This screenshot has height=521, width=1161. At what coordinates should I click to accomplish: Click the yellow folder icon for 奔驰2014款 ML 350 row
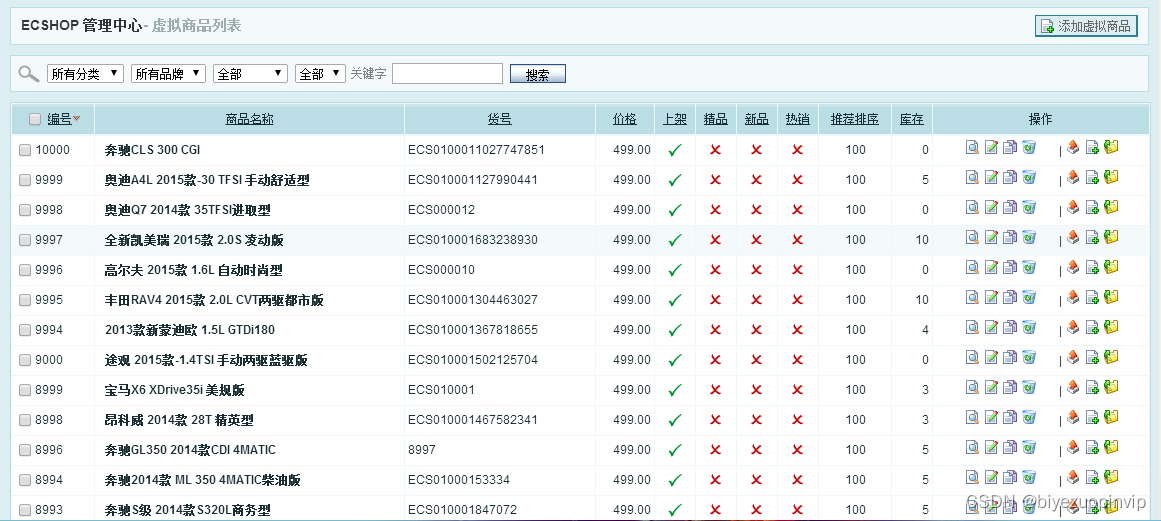pyautogui.click(x=1111, y=477)
